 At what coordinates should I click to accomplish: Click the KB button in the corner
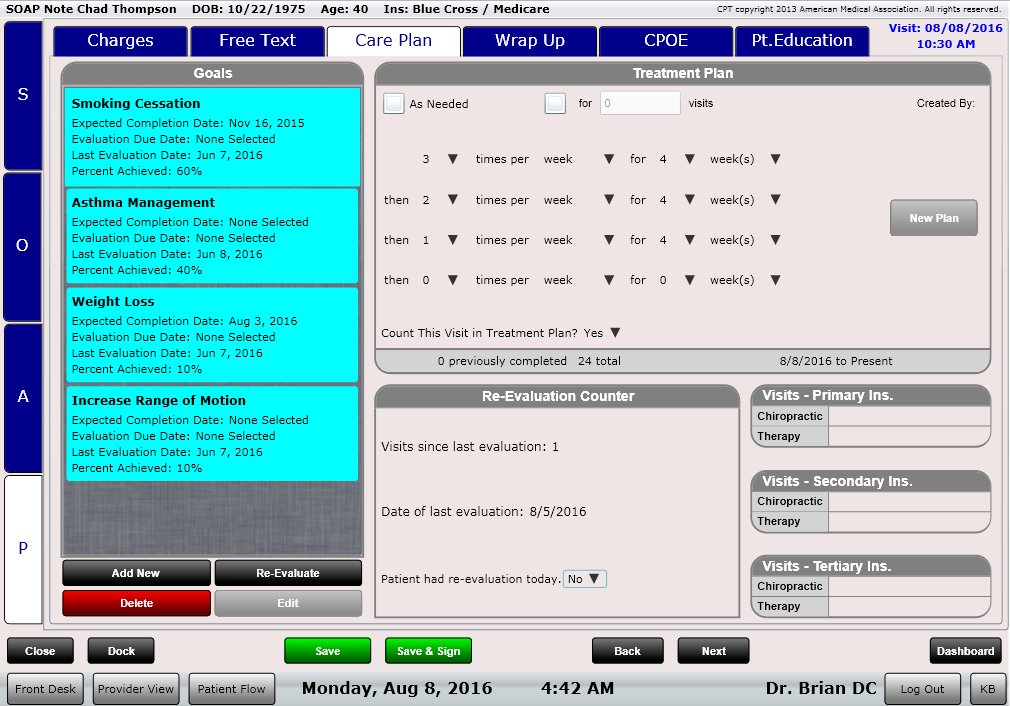click(987, 689)
